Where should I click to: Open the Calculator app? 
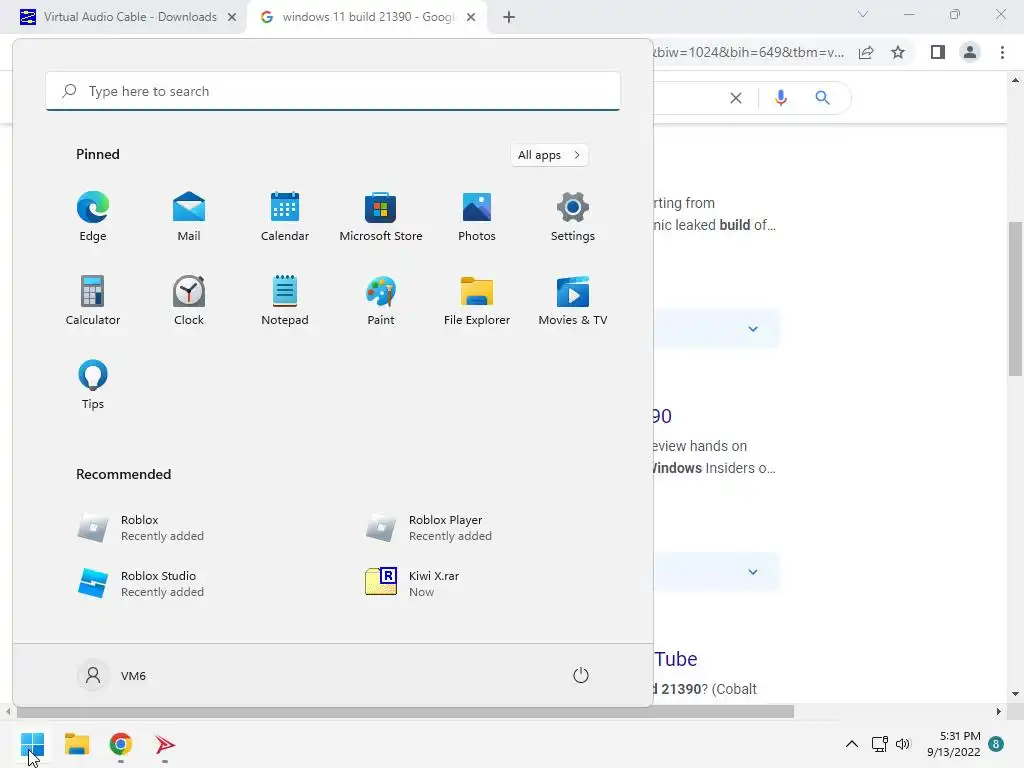(93, 300)
